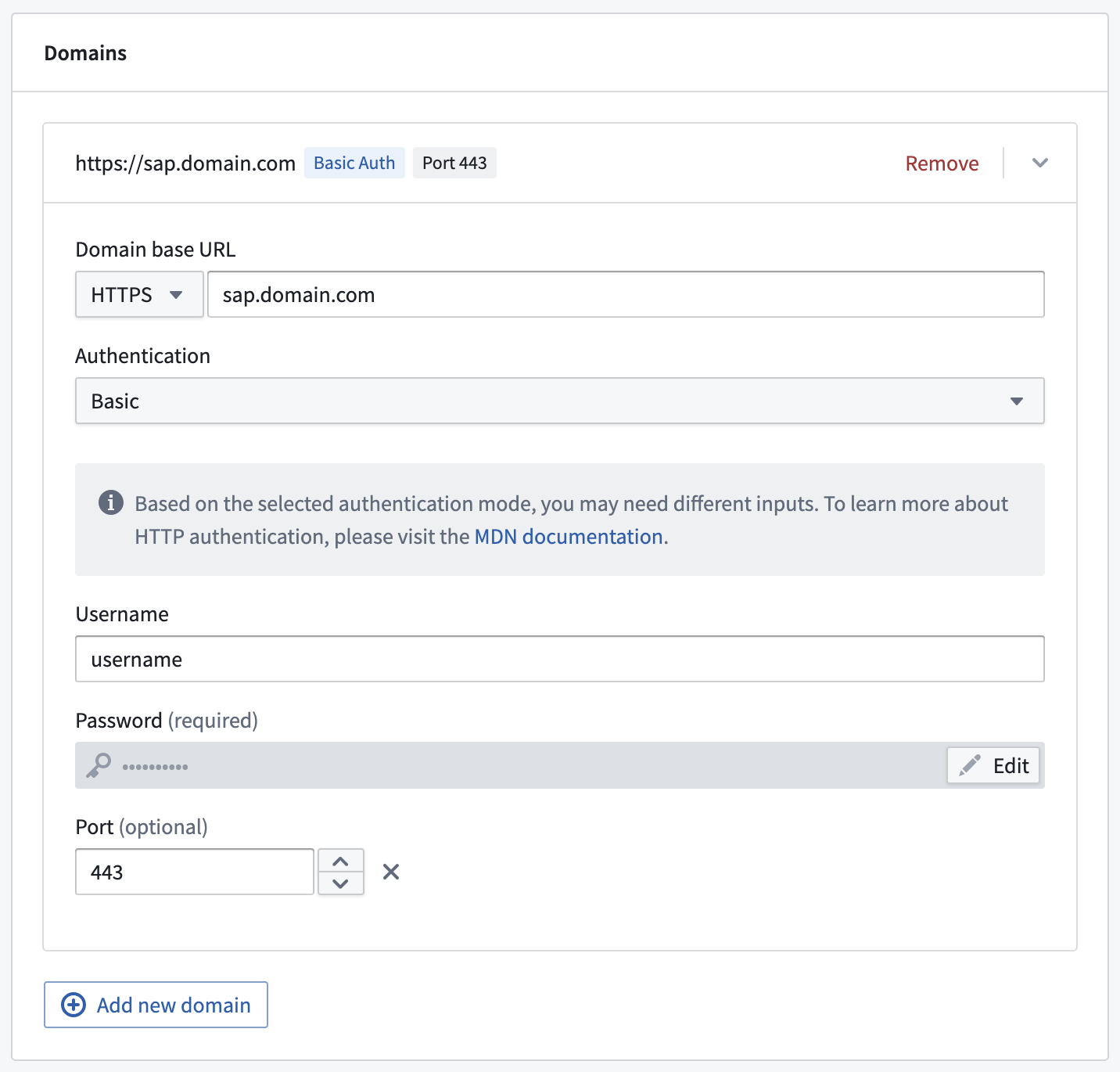The image size is (1120, 1072).
Task: Click the domain base URL field
Action: [x=626, y=294]
